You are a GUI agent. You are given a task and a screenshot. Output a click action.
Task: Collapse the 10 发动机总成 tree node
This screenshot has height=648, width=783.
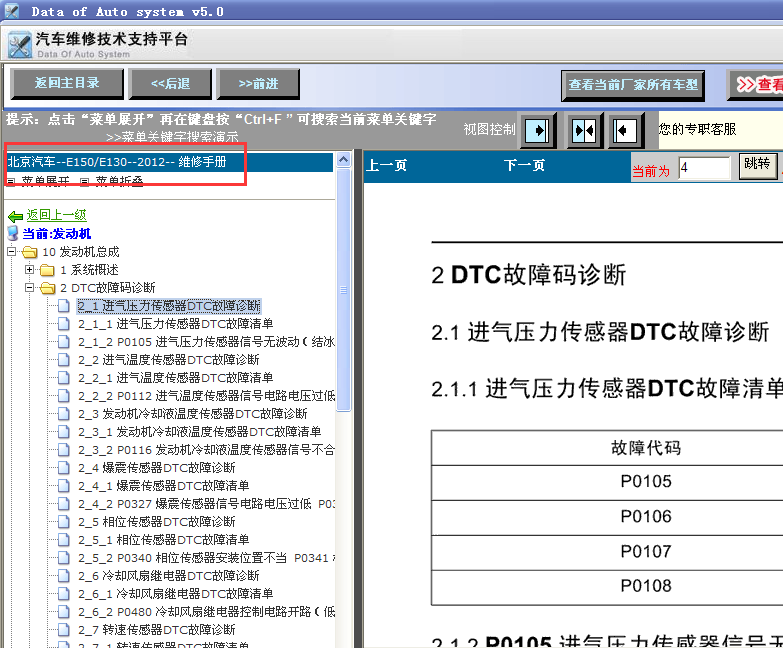[11, 252]
